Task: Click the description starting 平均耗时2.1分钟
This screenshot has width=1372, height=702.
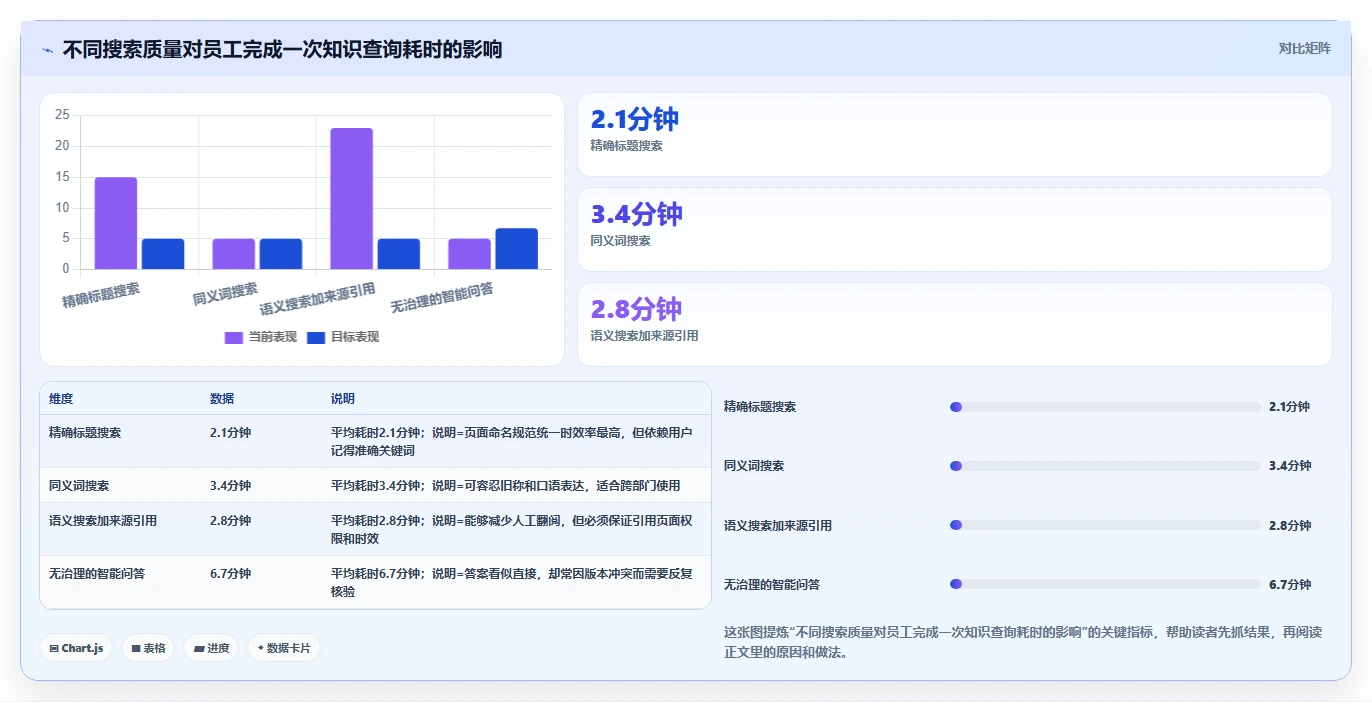Action: (512, 441)
